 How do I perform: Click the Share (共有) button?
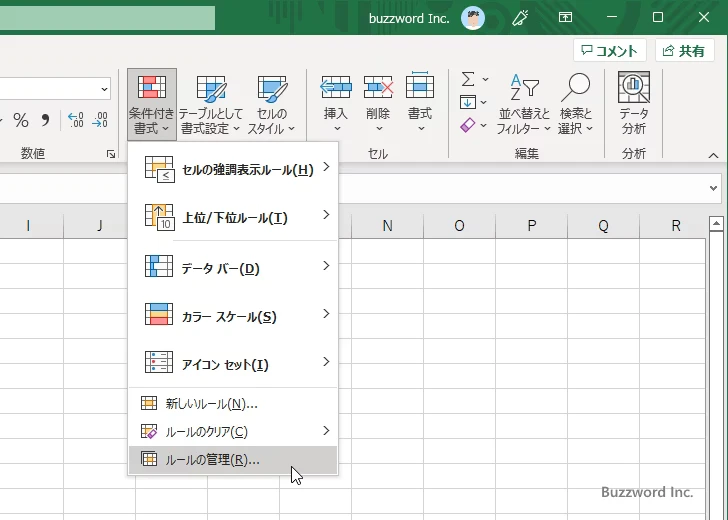tap(684, 50)
